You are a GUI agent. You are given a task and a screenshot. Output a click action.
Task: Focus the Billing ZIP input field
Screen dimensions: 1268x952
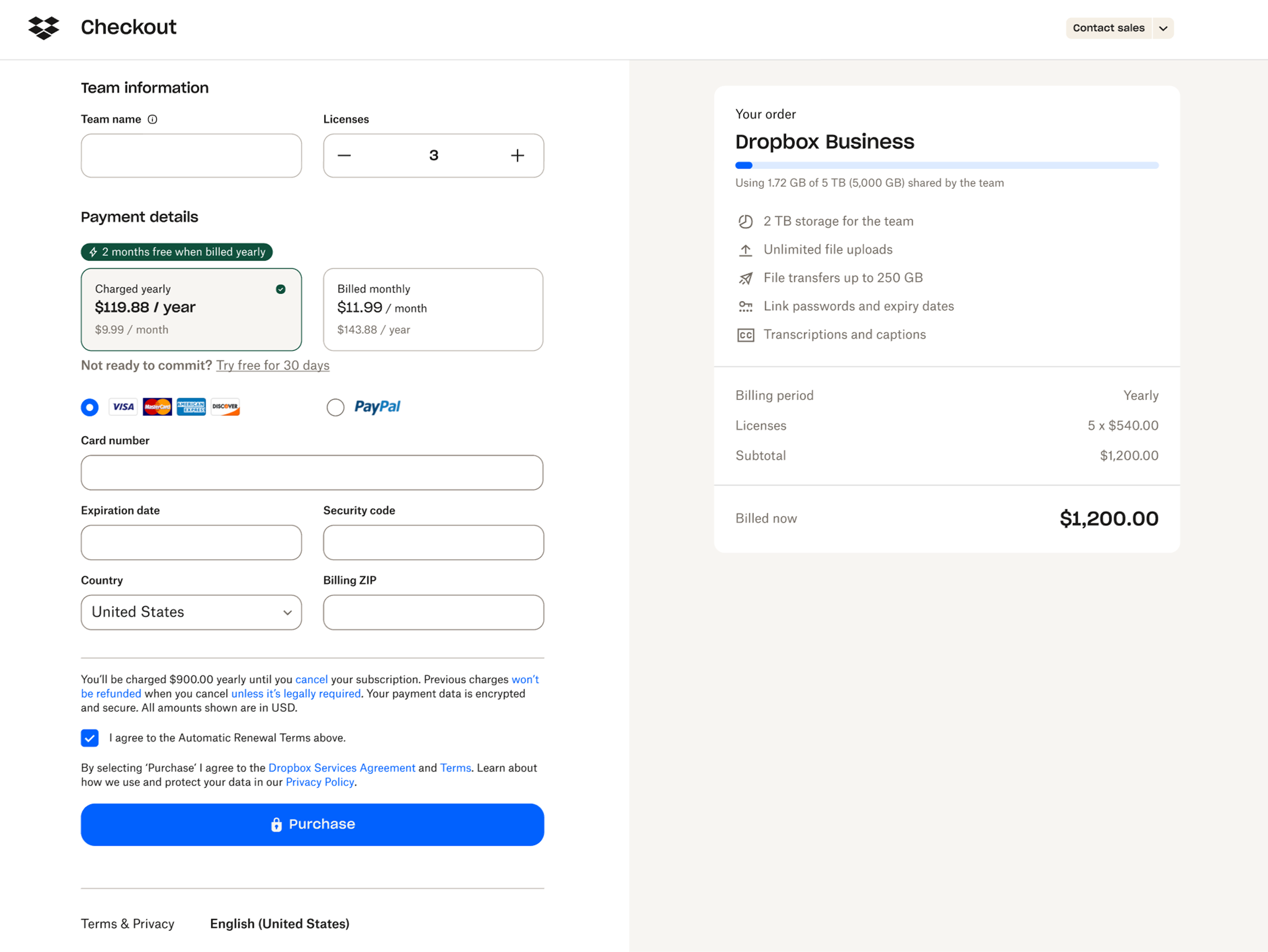[433, 612]
